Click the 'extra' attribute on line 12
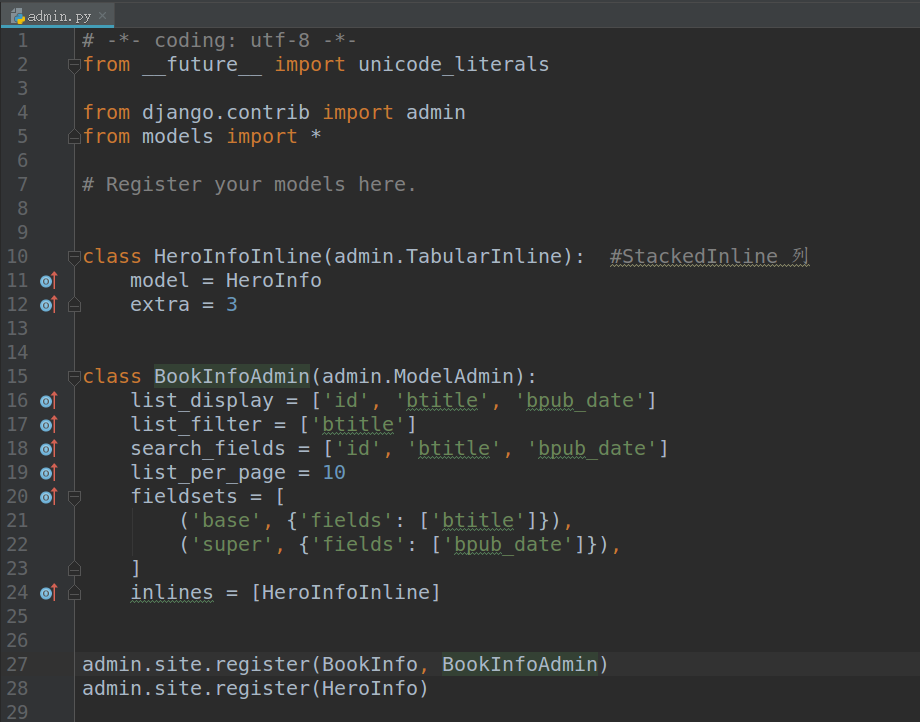The image size is (920, 722). pyautogui.click(x=160, y=305)
